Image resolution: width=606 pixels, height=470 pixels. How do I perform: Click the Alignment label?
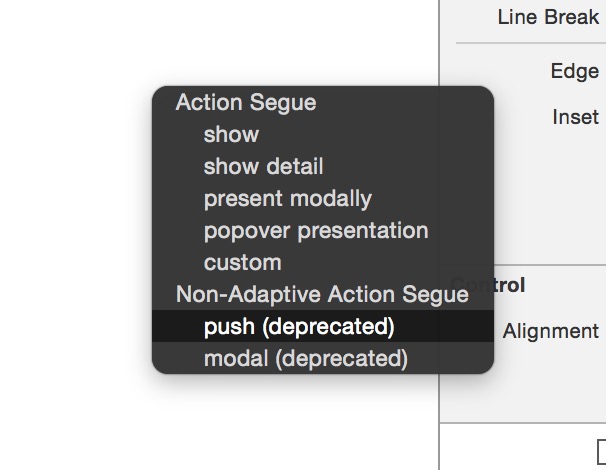point(550,331)
